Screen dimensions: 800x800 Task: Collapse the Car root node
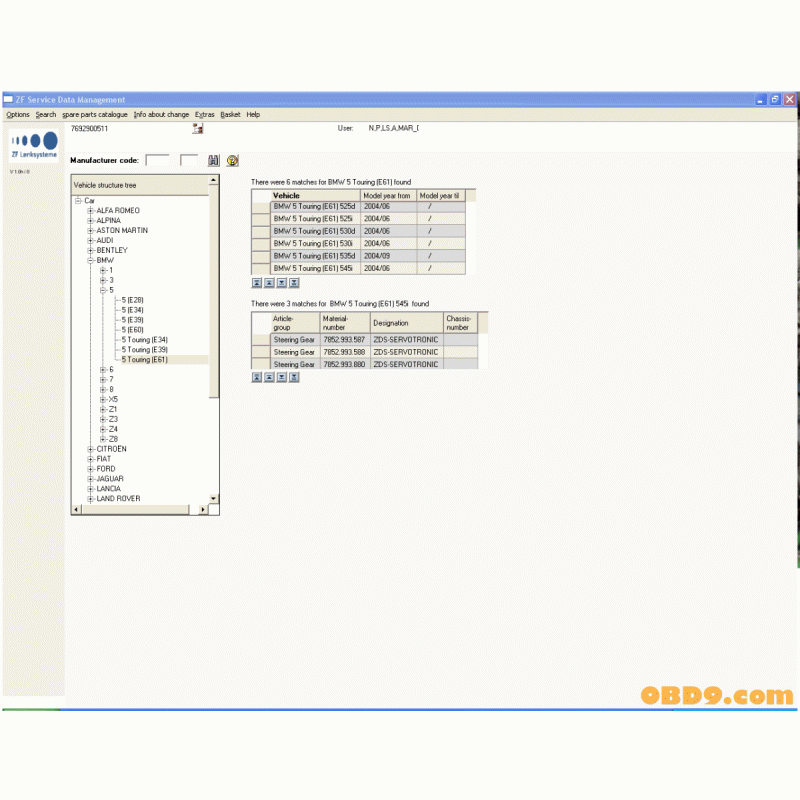click(79, 201)
